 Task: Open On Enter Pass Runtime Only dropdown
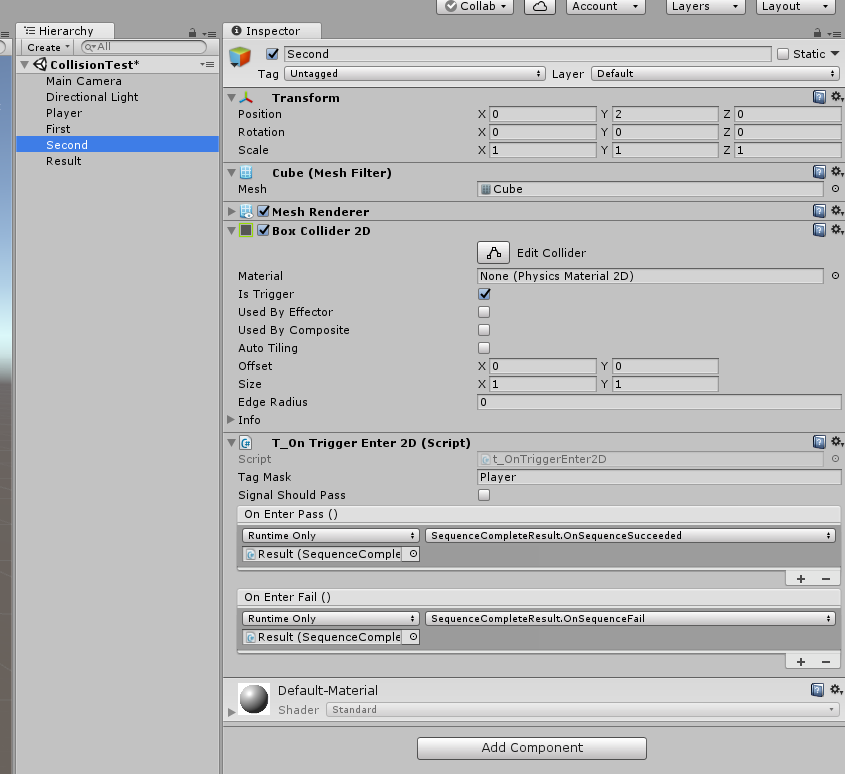(330, 535)
